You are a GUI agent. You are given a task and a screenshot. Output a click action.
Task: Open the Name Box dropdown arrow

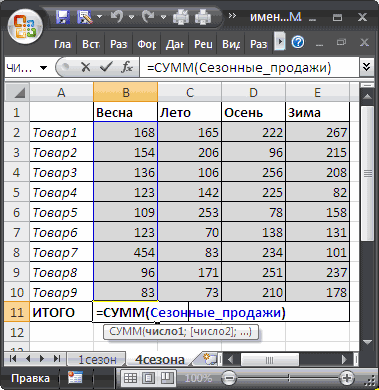coord(43,68)
